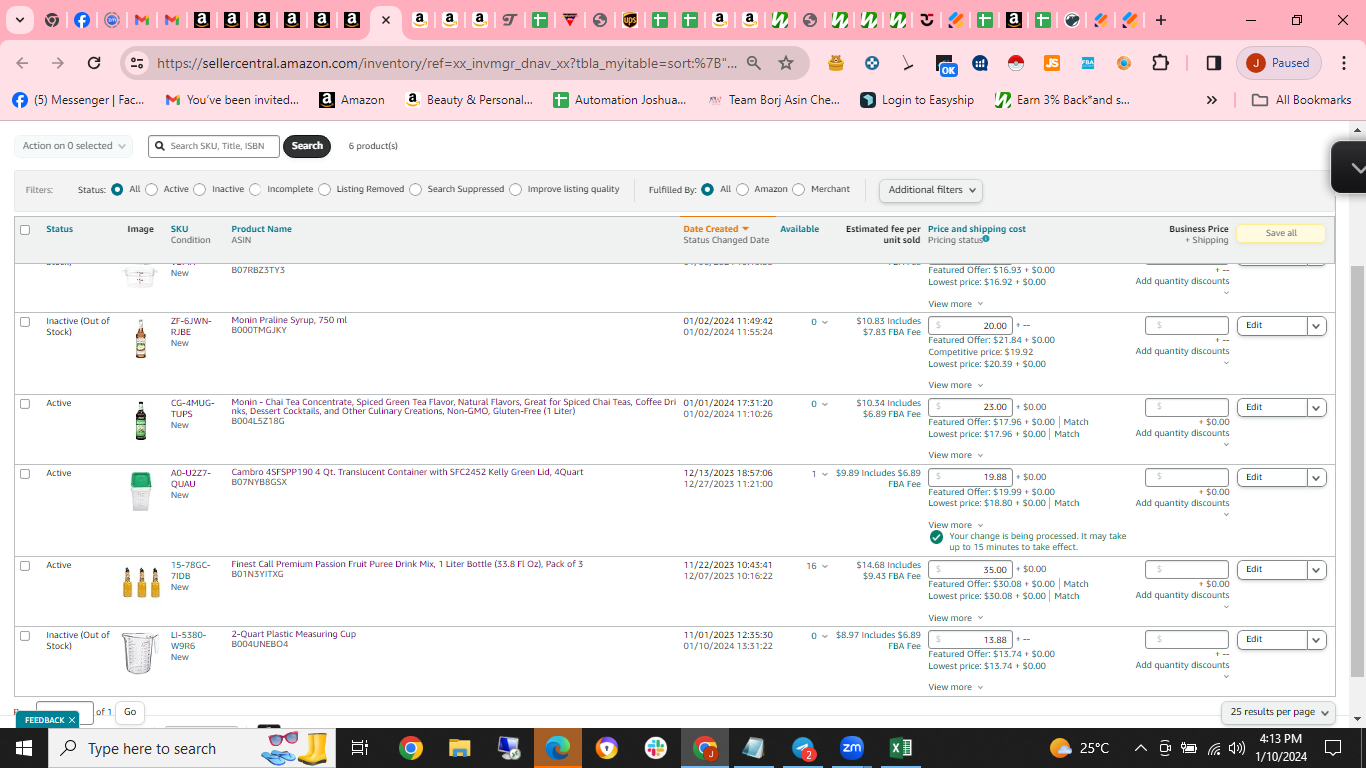
Task: Select Search Suppressed status filter
Action: click(x=415, y=189)
